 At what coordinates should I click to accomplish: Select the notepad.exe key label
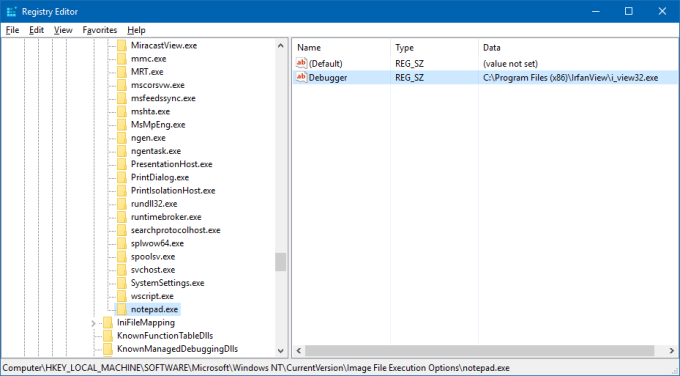pyautogui.click(x=154, y=309)
